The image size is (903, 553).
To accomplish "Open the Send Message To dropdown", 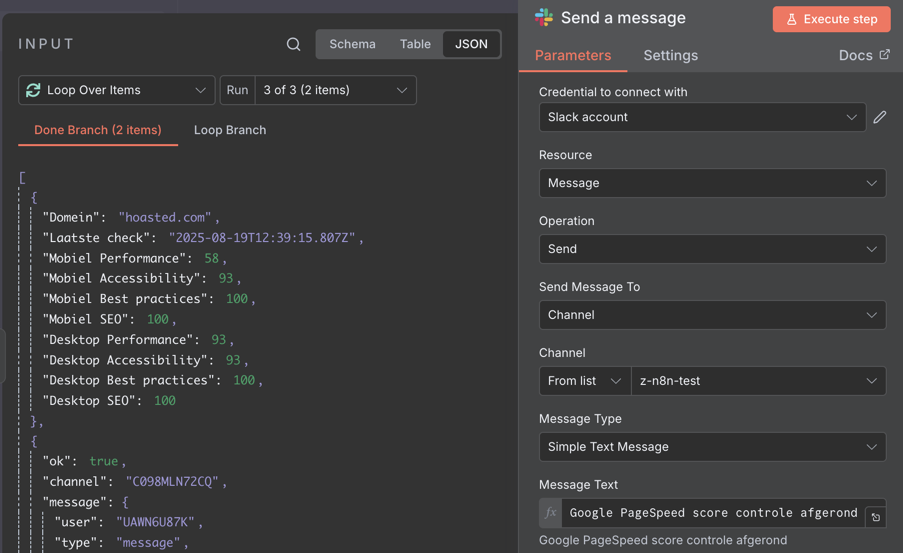I will (x=712, y=315).
